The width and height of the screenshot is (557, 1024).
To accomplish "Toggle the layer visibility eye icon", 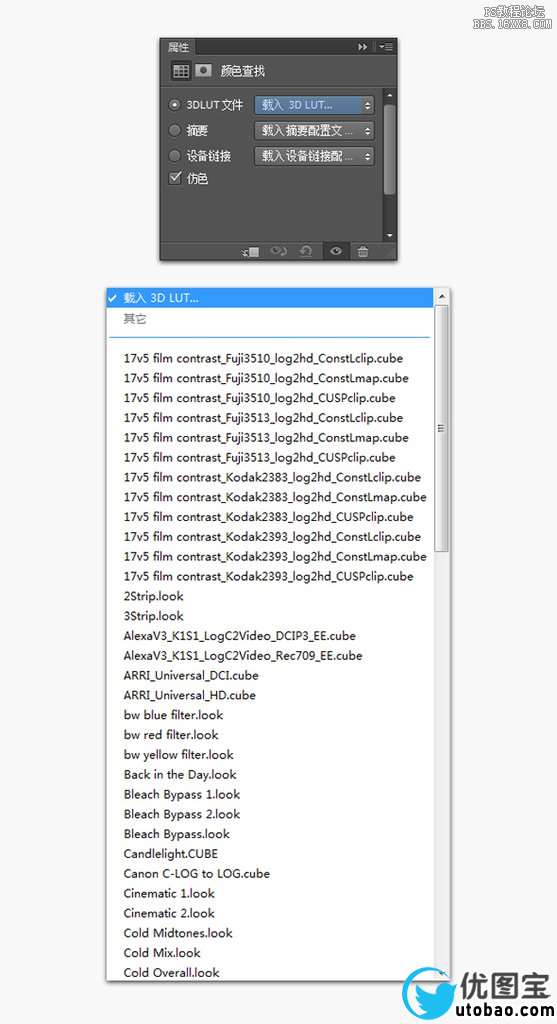I will tap(336, 251).
